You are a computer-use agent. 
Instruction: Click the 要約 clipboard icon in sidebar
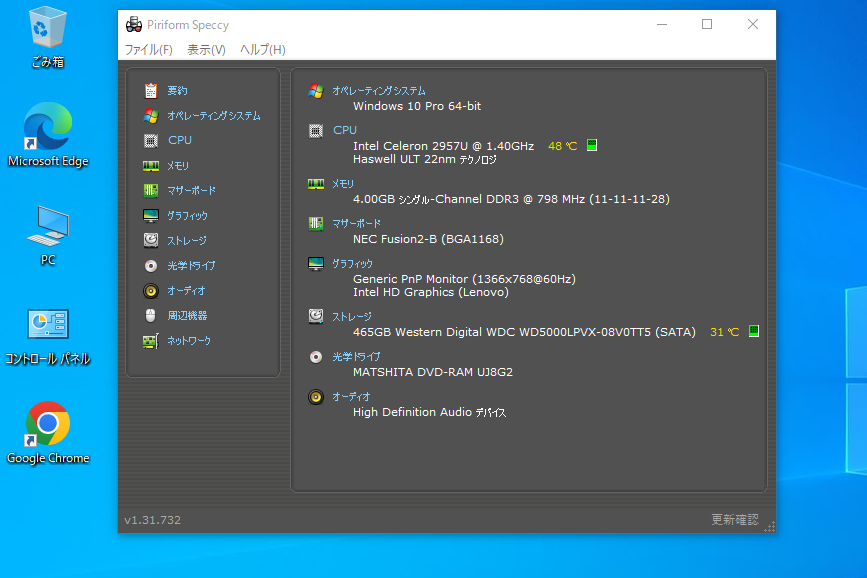151,91
